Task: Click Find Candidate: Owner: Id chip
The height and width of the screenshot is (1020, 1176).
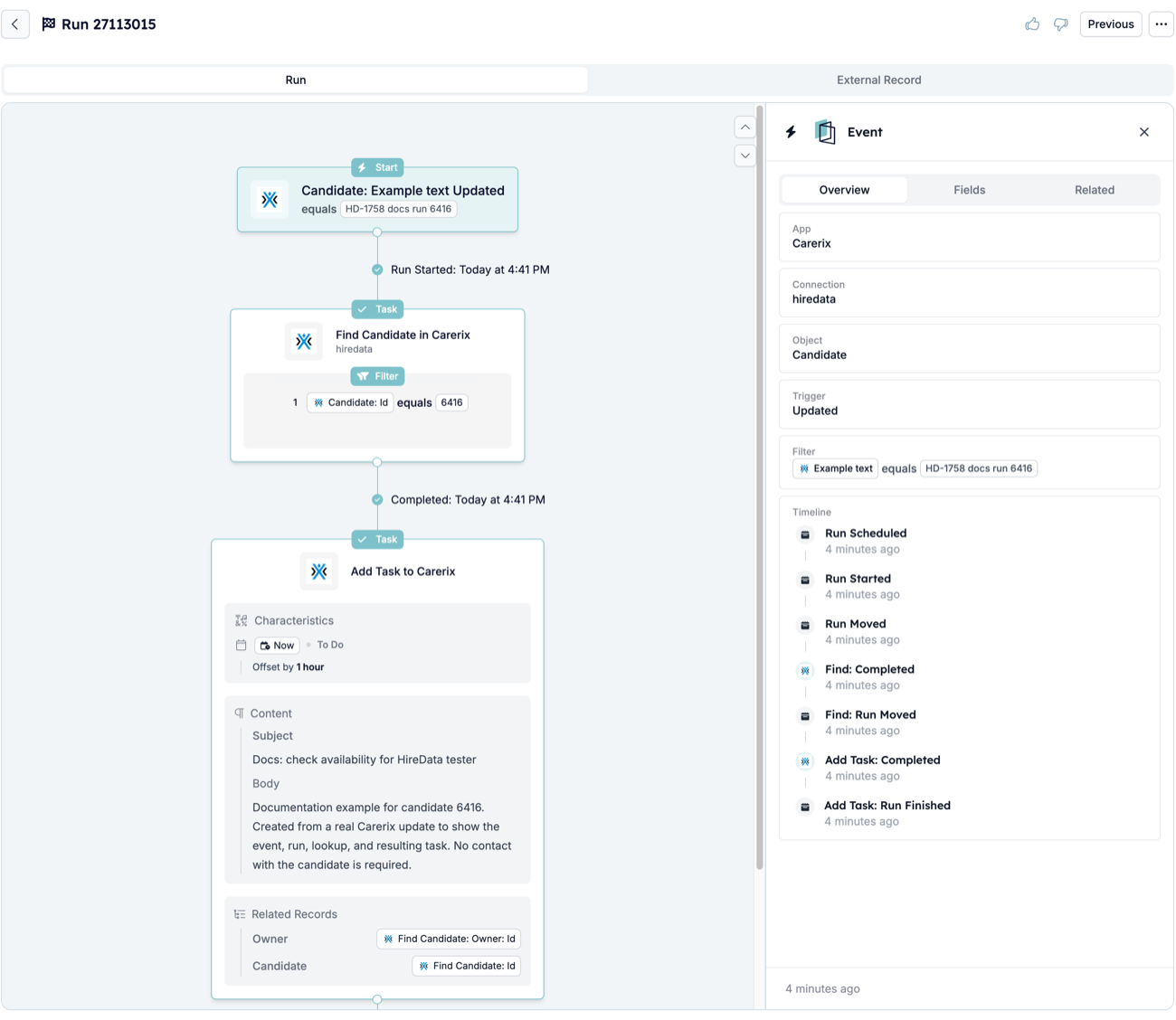Action: pos(449,939)
